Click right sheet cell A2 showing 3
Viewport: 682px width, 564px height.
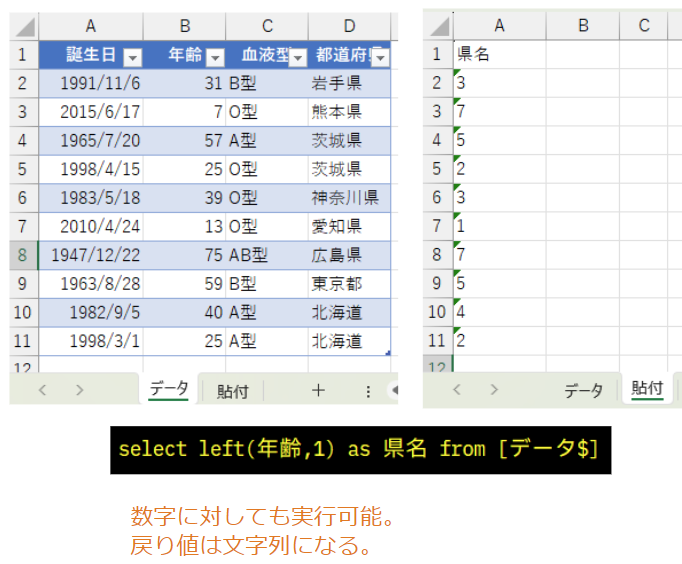(499, 83)
